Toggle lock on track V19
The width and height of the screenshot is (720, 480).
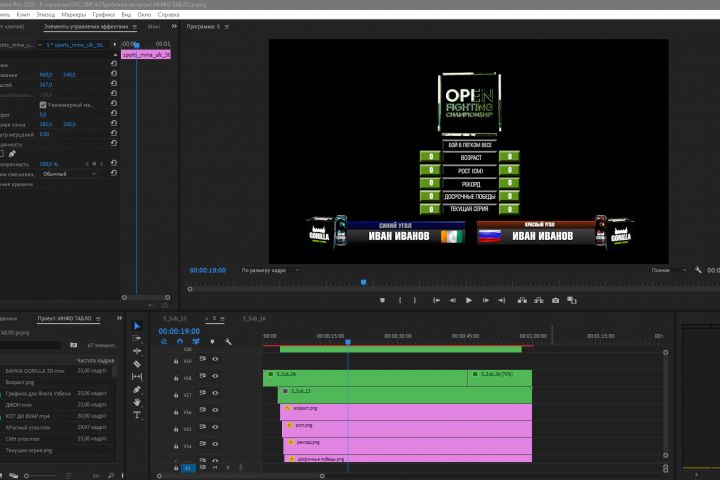pos(176,361)
